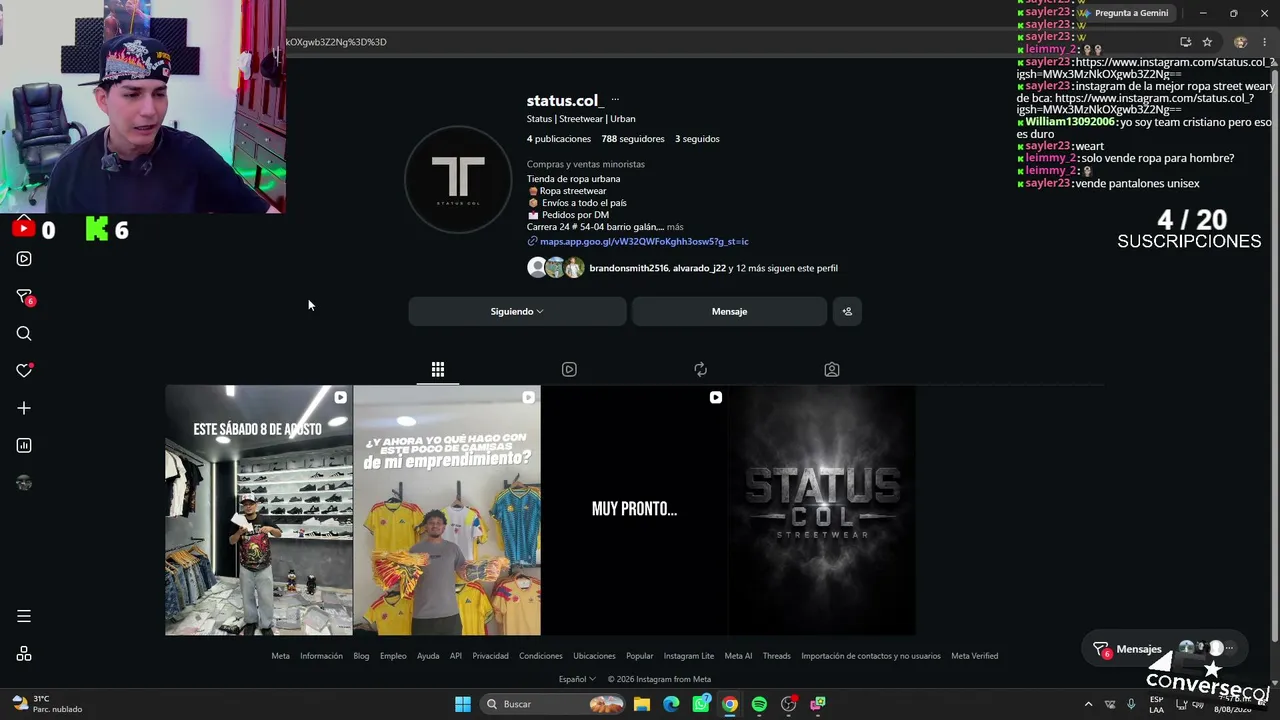Open the 'Muy pronto...' post
The height and width of the screenshot is (720, 1280).
click(634, 510)
